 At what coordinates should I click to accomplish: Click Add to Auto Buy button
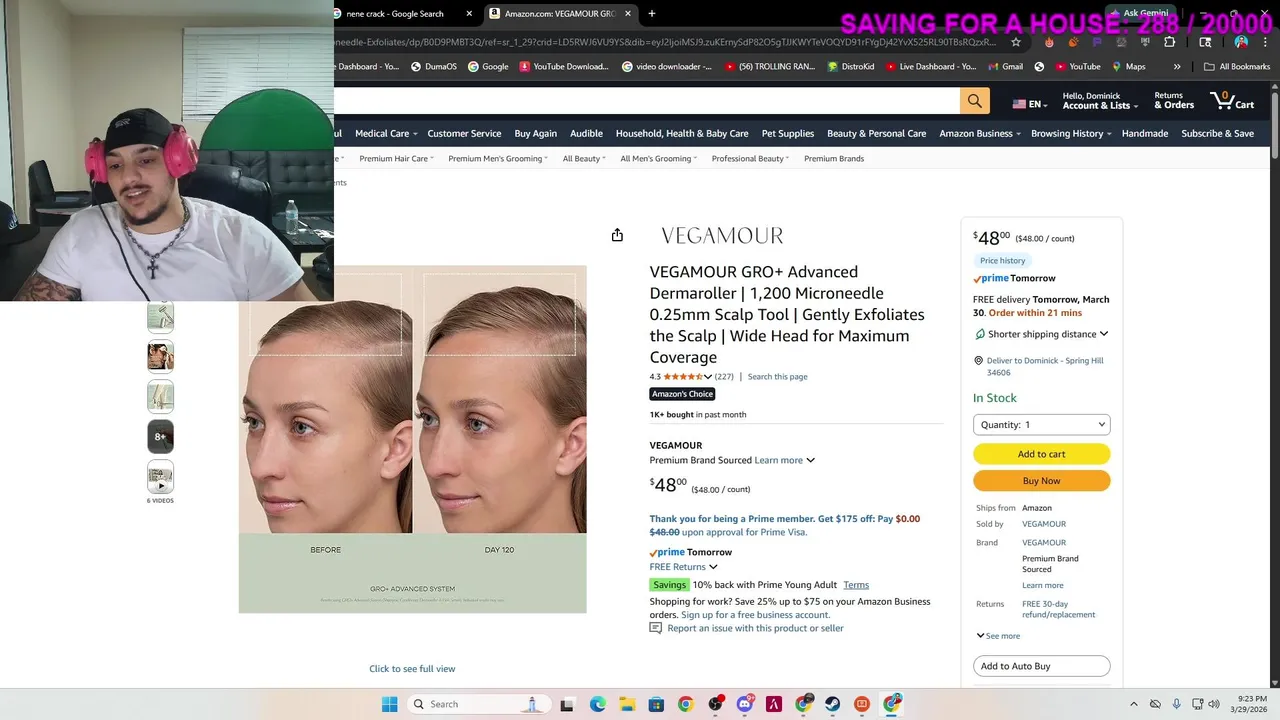1041,666
